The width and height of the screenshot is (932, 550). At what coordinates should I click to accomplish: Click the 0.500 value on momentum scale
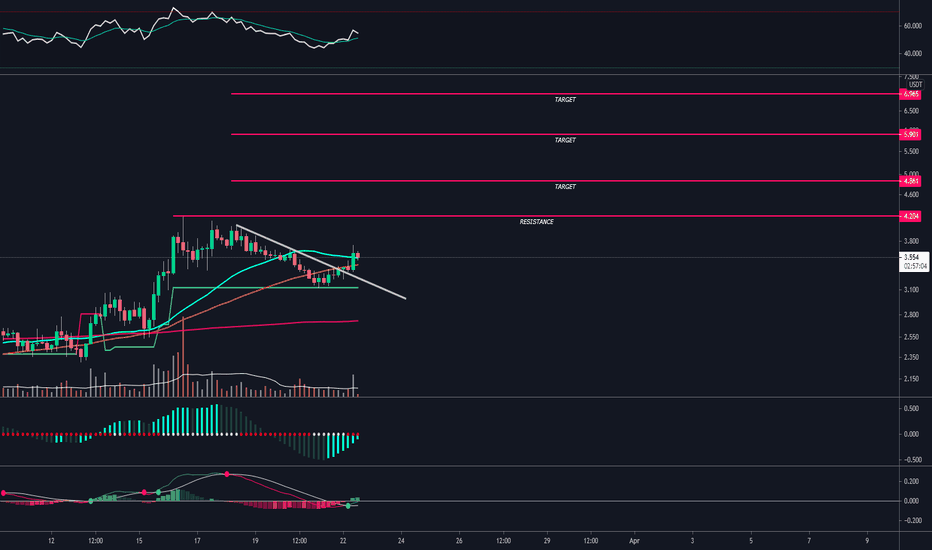pos(911,408)
